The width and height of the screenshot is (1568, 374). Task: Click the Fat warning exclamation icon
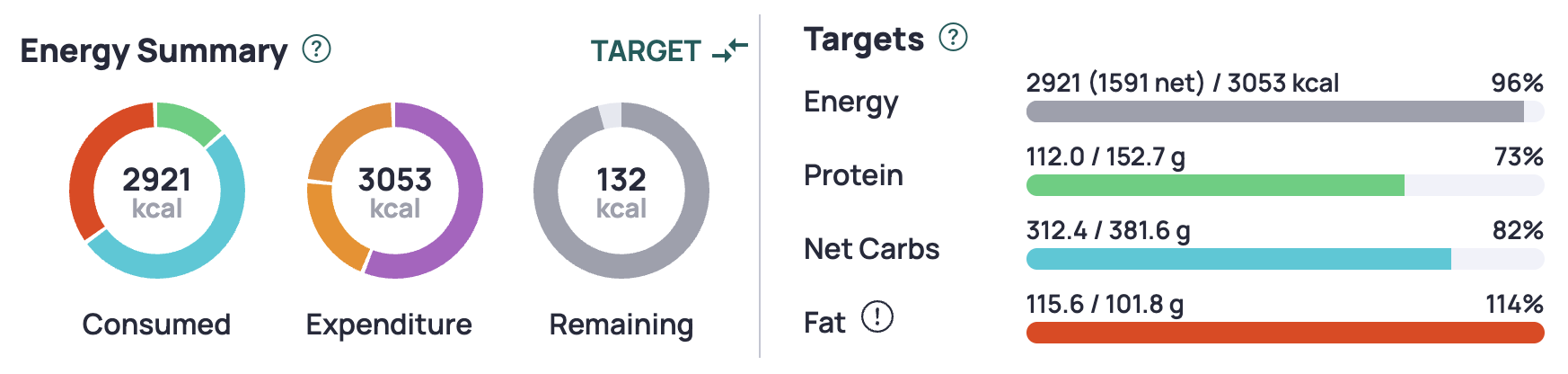click(x=876, y=316)
